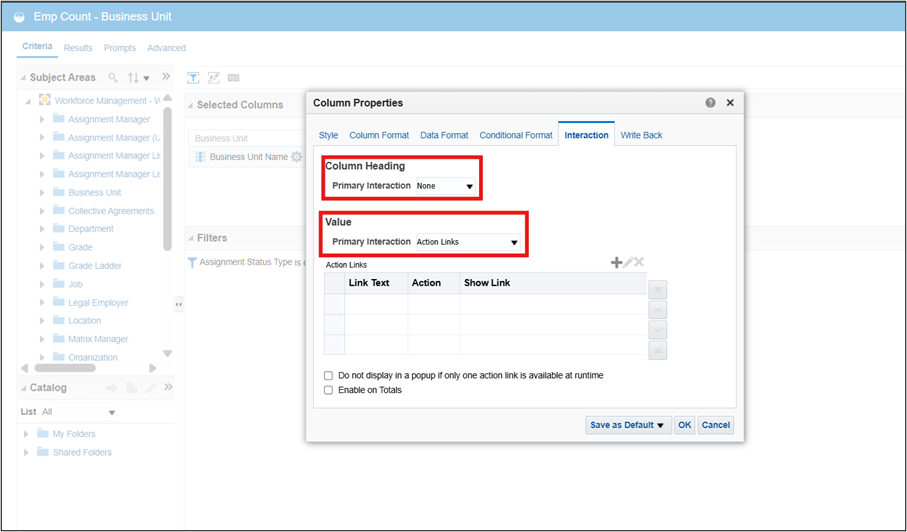907x532 pixels.
Task: Expand the Save as Default dropdown
Action: [628, 425]
